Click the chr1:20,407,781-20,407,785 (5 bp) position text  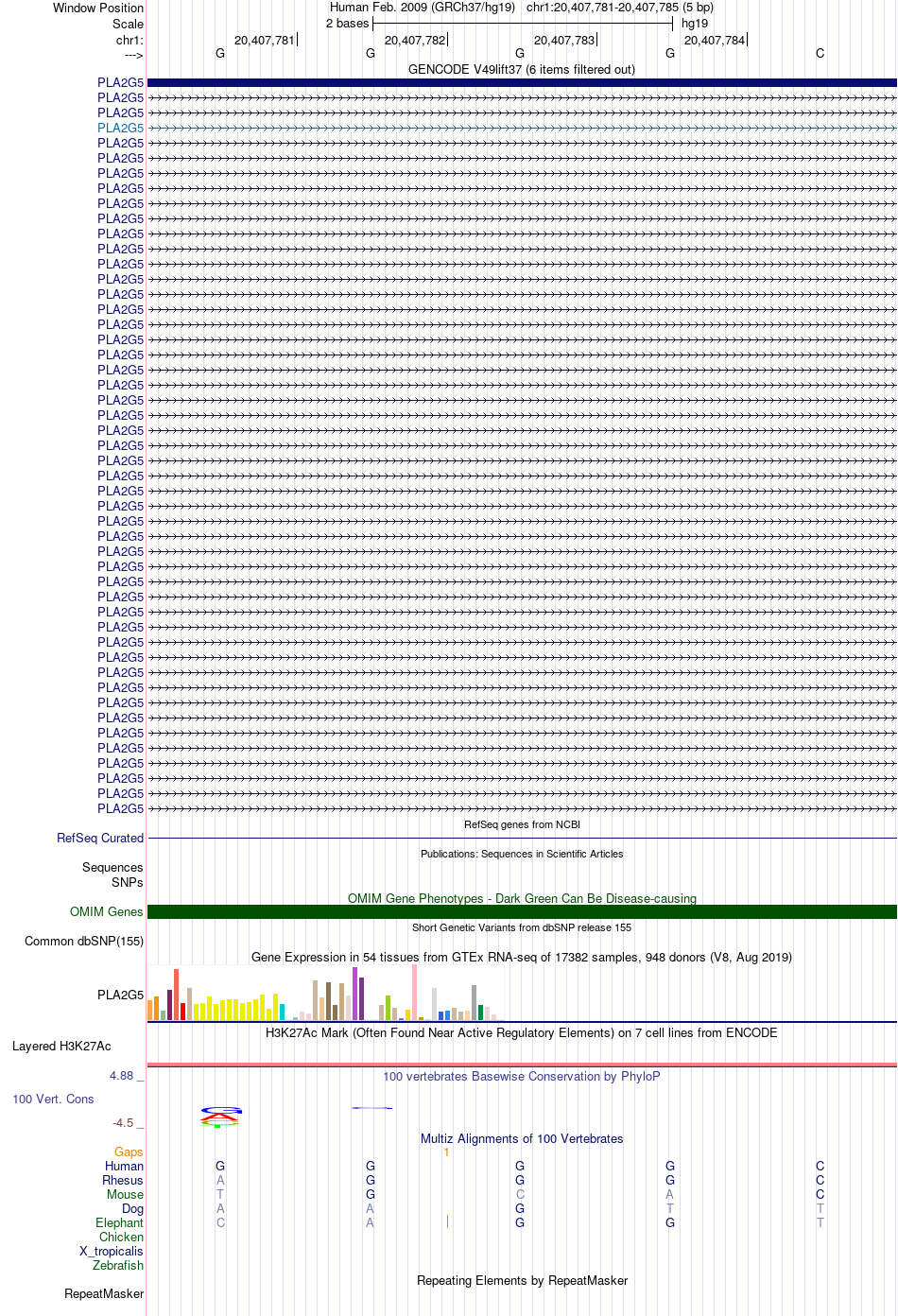click(620, 7)
